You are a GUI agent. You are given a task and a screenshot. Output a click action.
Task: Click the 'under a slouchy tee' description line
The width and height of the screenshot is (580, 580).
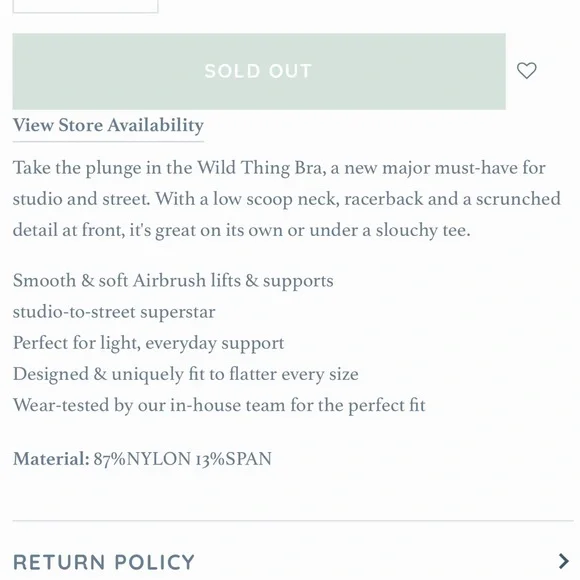tap(390, 230)
